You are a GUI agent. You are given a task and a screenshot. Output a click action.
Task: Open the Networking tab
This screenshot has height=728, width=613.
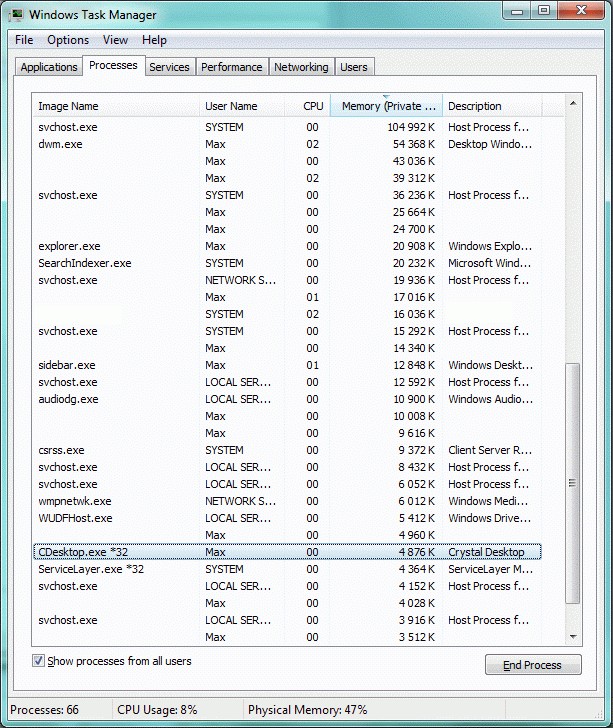[x=301, y=67]
